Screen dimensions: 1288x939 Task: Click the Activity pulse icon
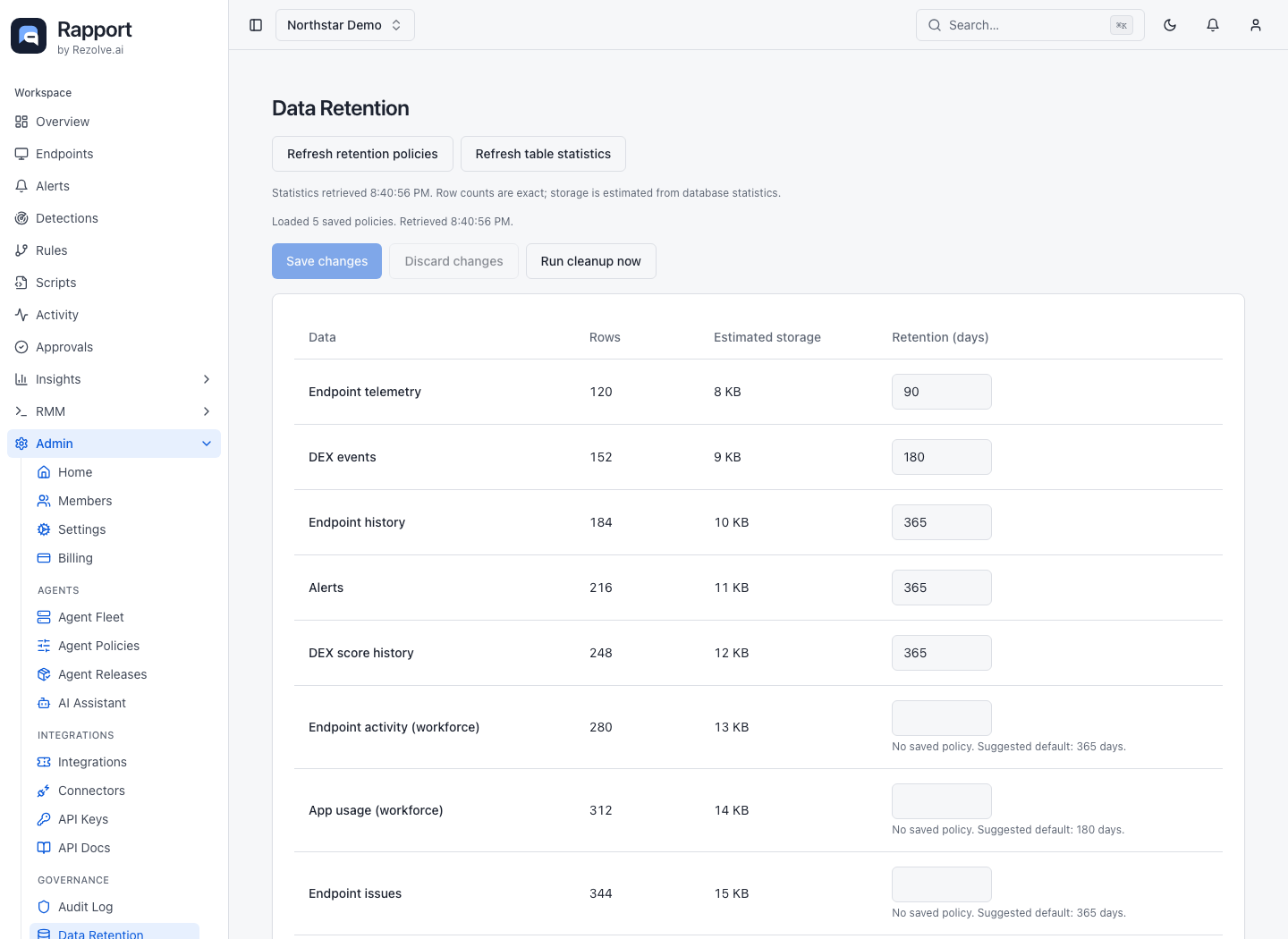(21, 315)
